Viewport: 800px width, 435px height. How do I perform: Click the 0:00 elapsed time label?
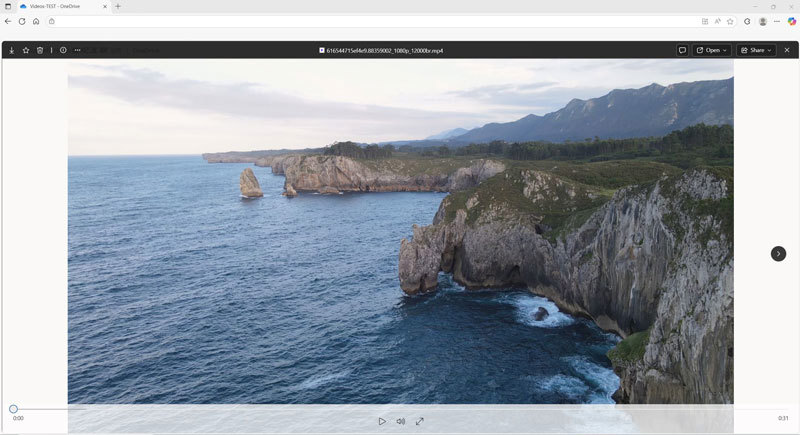coord(18,418)
